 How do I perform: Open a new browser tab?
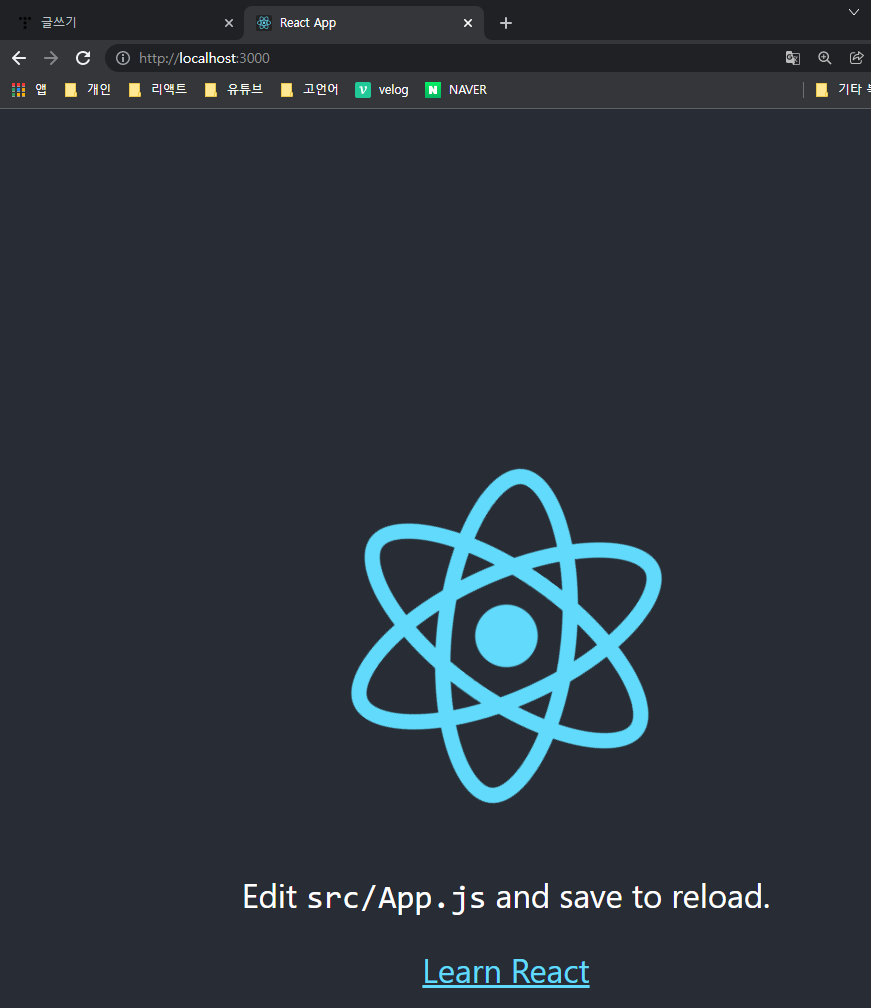pyautogui.click(x=506, y=23)
